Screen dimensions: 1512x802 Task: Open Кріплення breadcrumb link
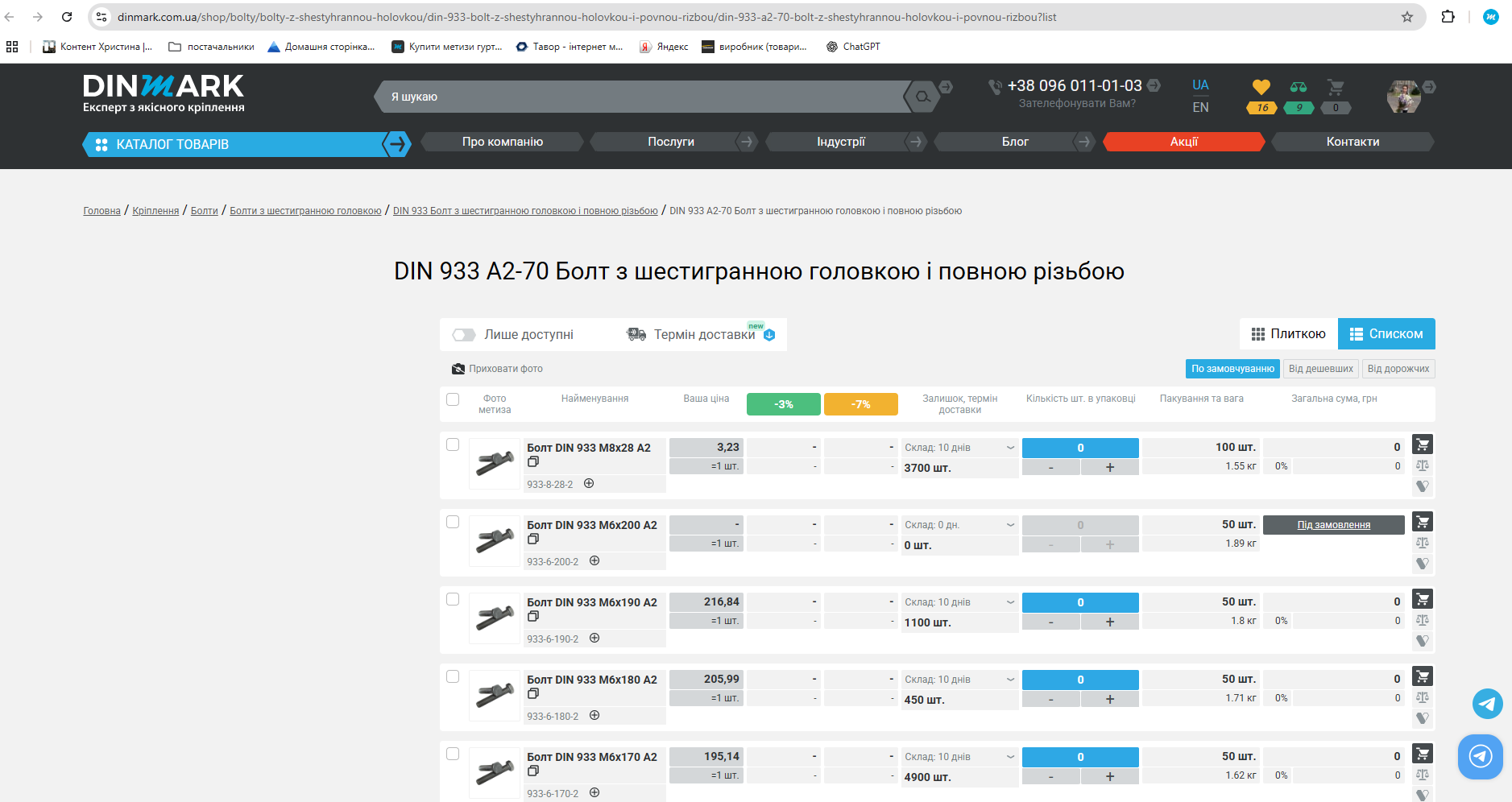point(155,211)
